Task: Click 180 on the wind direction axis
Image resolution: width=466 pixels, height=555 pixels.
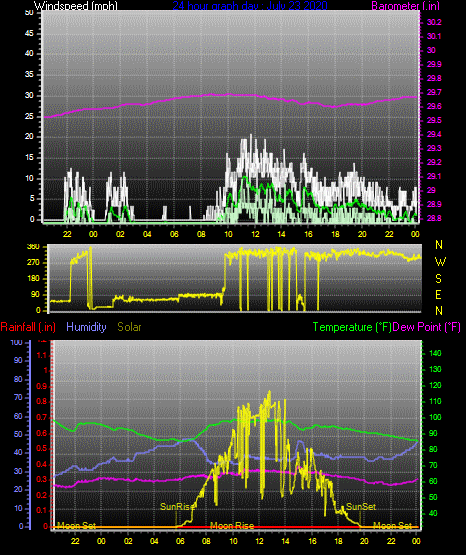Action: coord(33,279)
